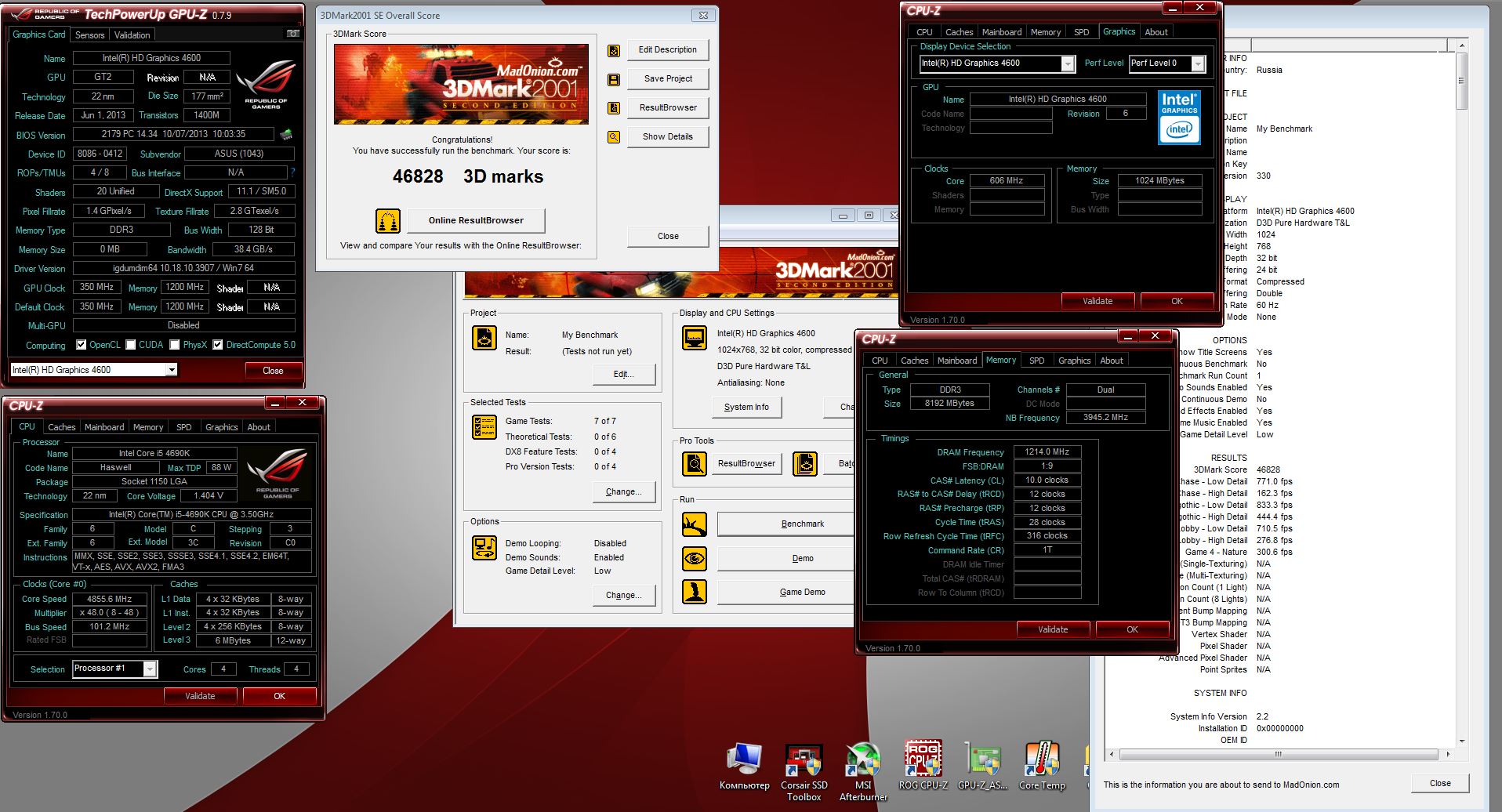This screenshot has height=812, width=1502.
Task: Click the 3DMark2001 banner in score dialog
Action: (x=461, y=84)
